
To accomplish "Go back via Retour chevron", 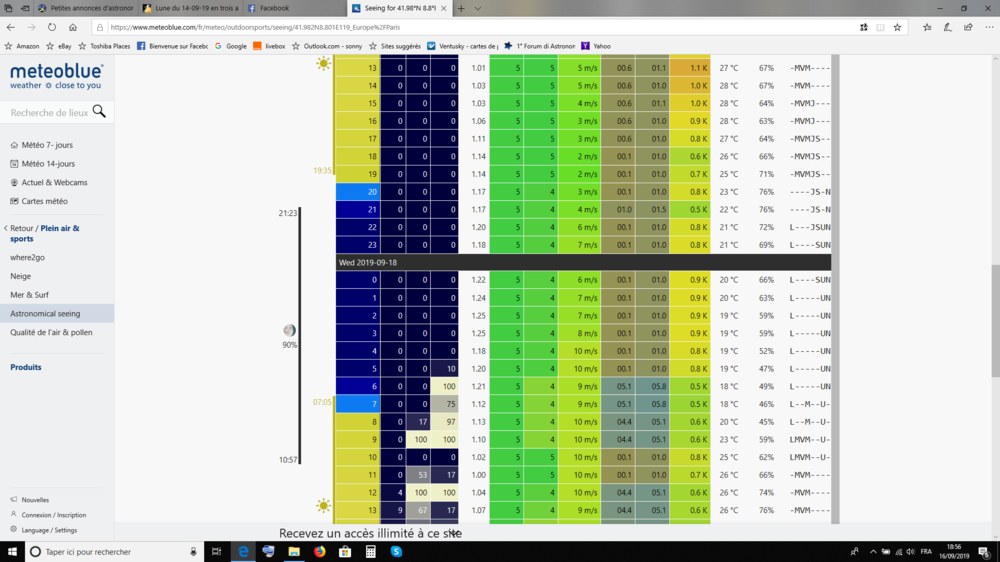I will [6, 228].
